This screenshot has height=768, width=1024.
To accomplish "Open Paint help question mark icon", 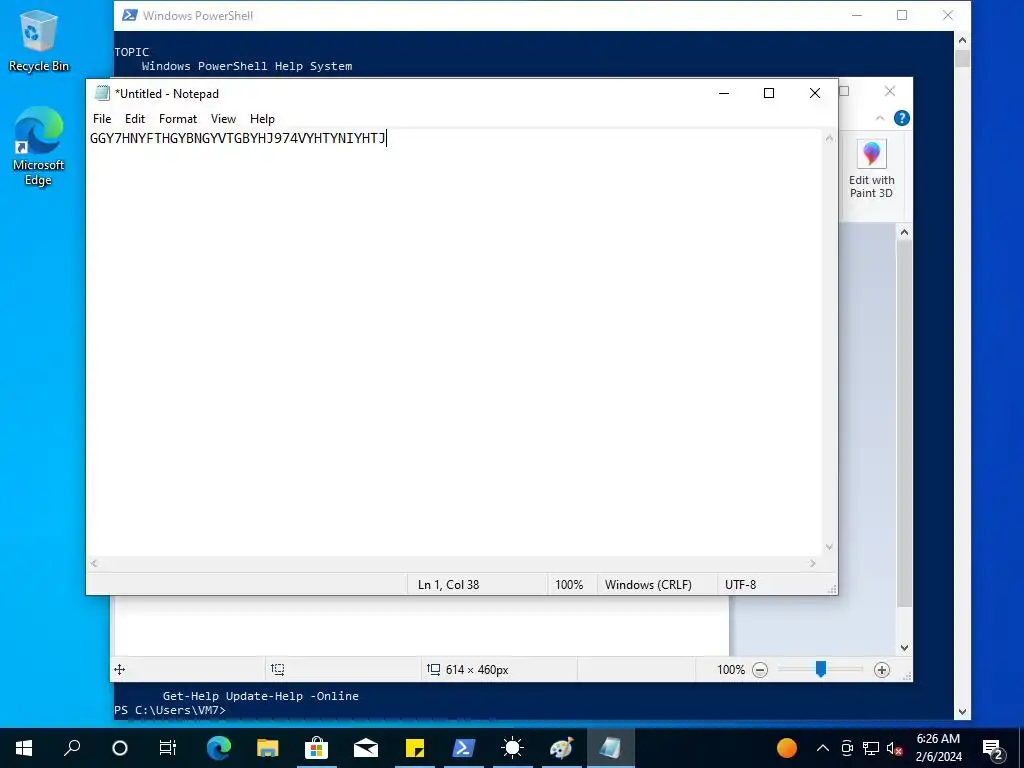I will (901, 118).
